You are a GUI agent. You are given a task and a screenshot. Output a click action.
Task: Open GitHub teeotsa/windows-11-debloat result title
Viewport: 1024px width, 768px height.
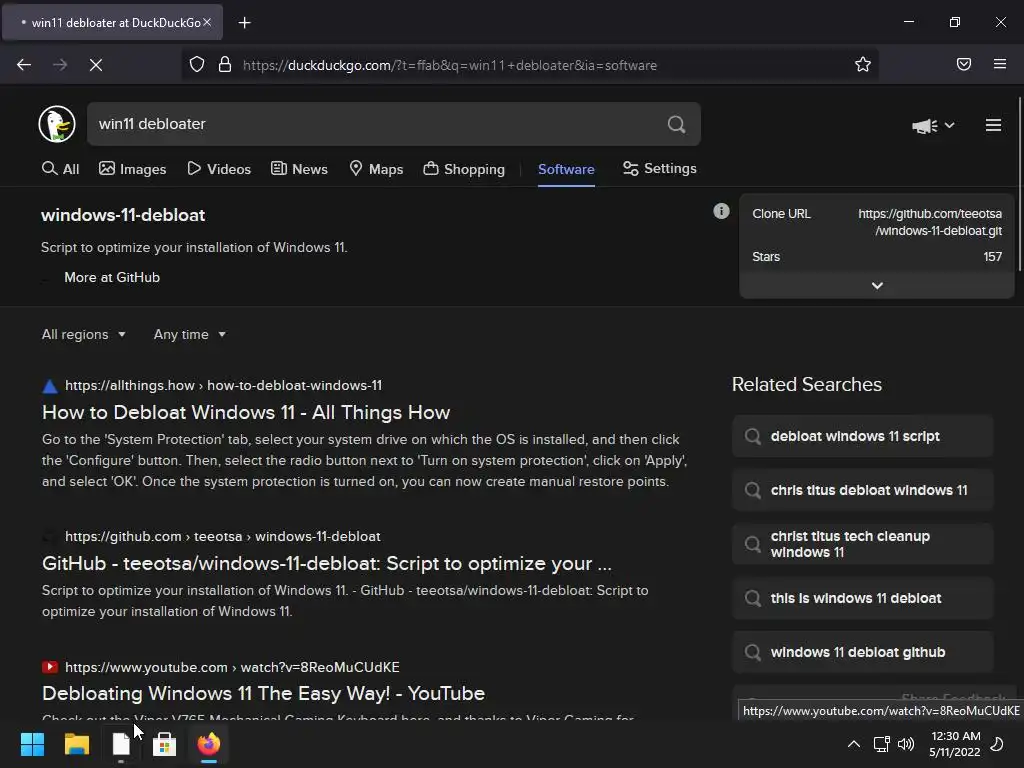click(x=327, y=563)
